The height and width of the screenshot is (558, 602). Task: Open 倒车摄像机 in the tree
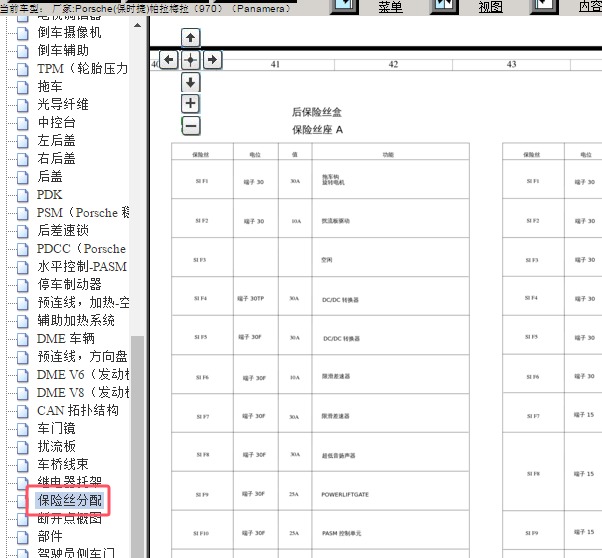click(69, 33)
